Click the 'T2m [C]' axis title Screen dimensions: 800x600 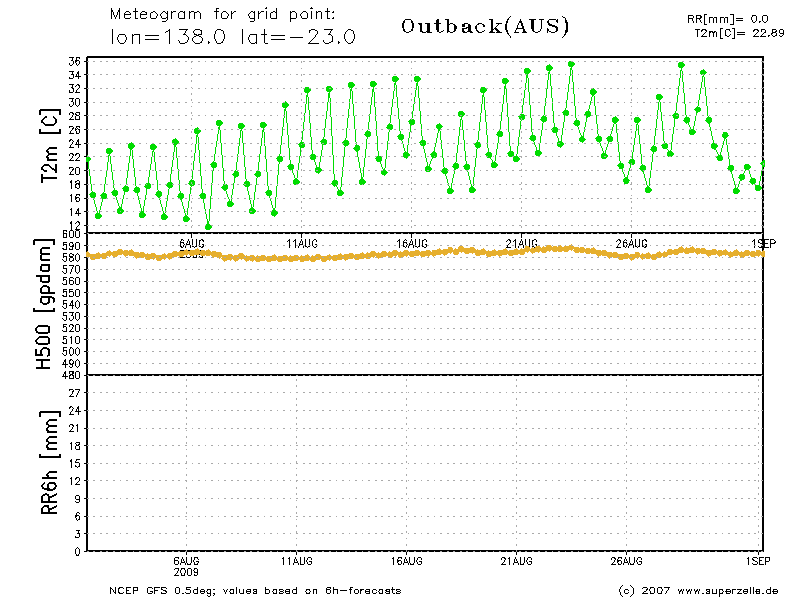click(x=49, y=145)
